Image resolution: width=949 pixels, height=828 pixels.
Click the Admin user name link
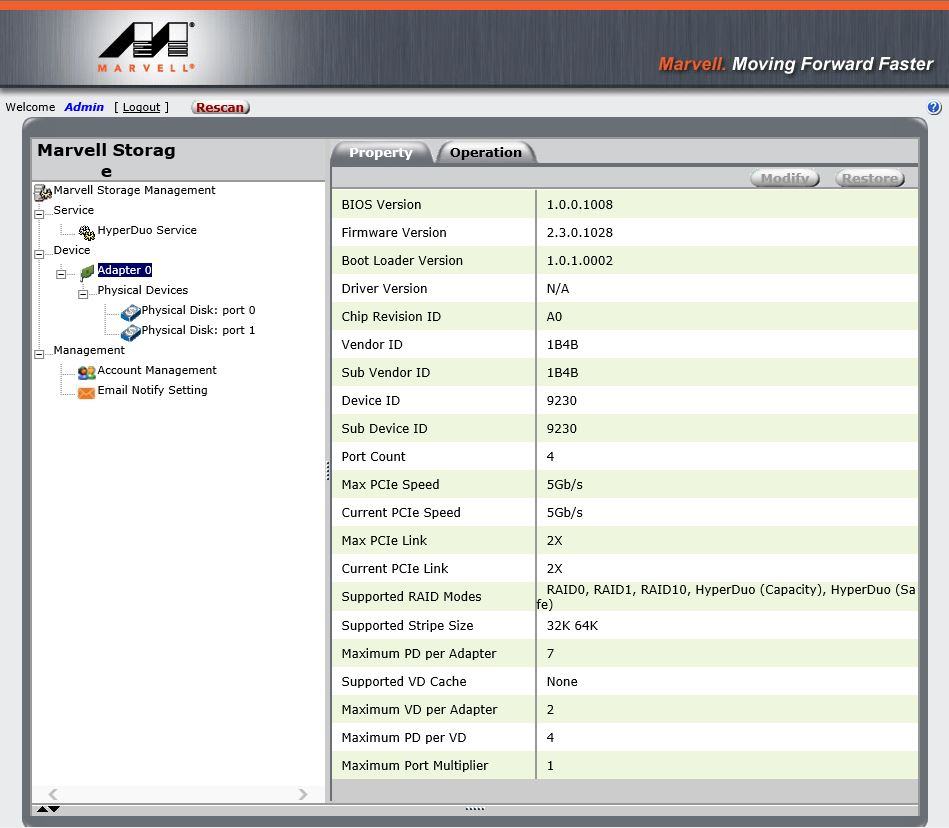(84, 107)
